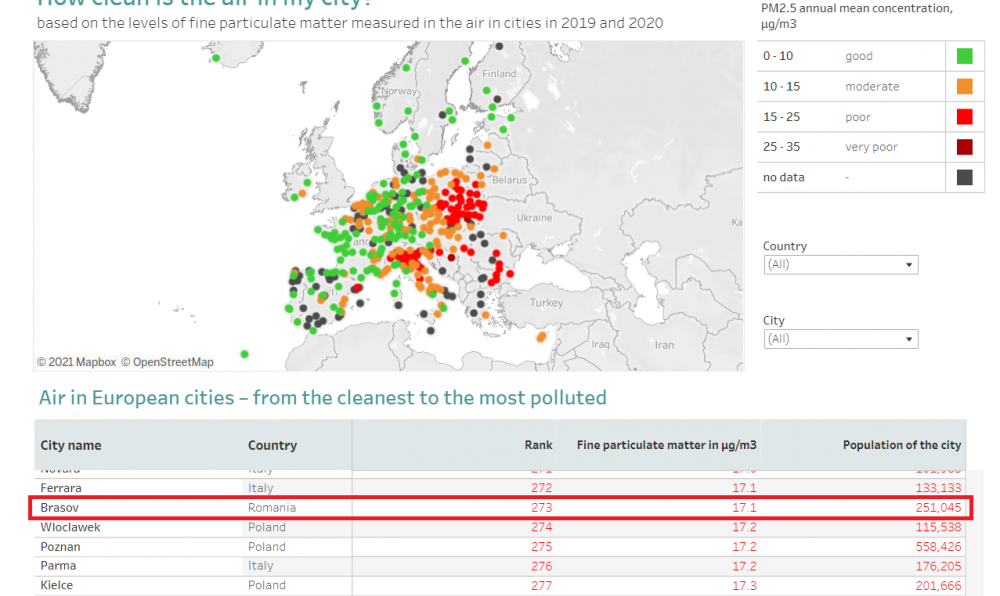Click the 'City name' column header

[71, 445]
